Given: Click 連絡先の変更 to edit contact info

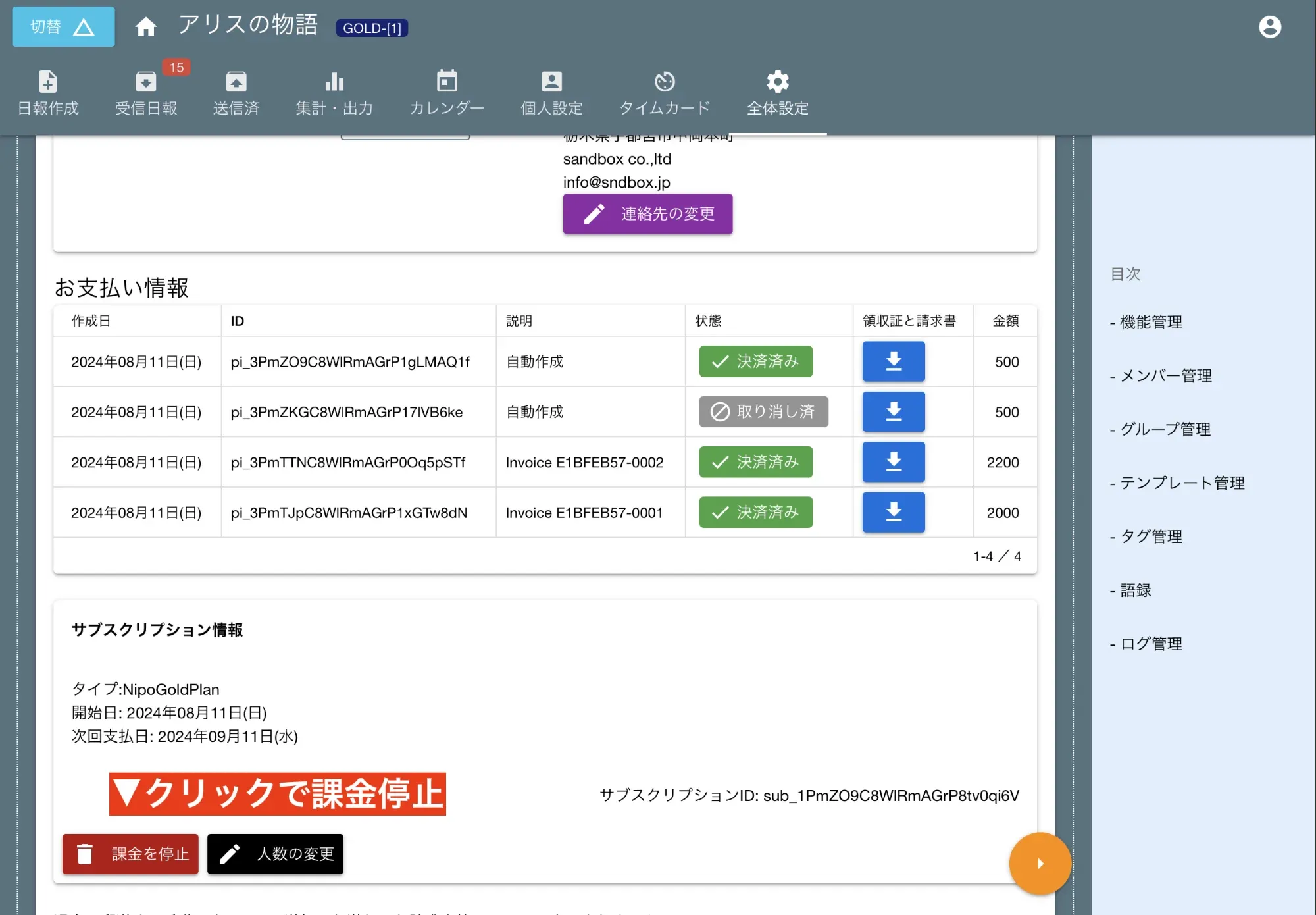Looking at the screenshot, I should pos(647,214).
